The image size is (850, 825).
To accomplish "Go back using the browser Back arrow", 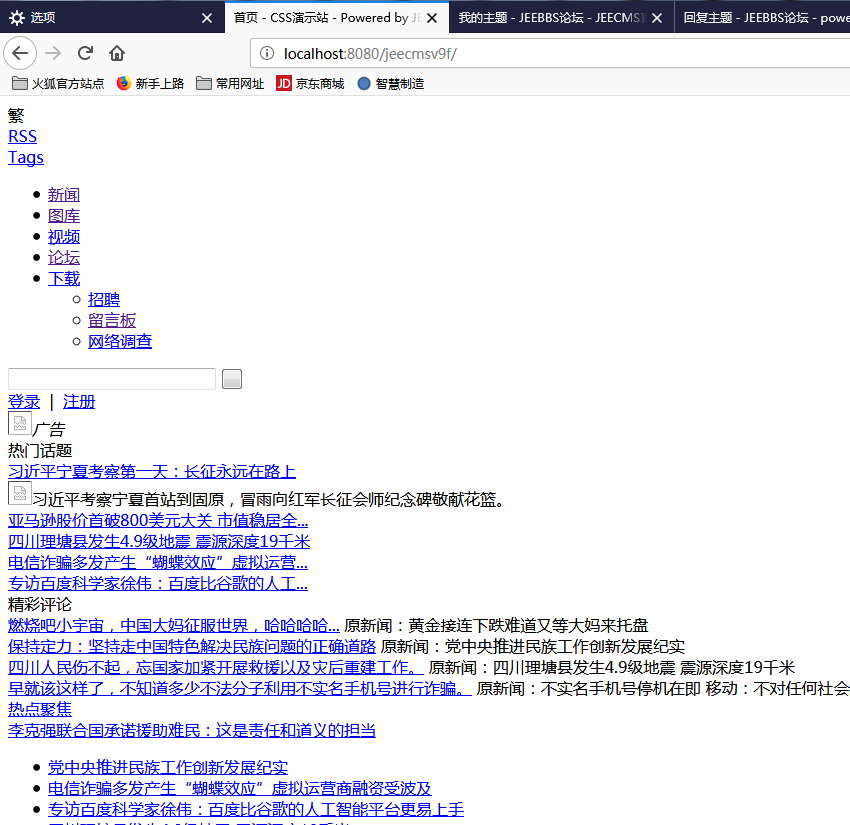I will (20, 53).
